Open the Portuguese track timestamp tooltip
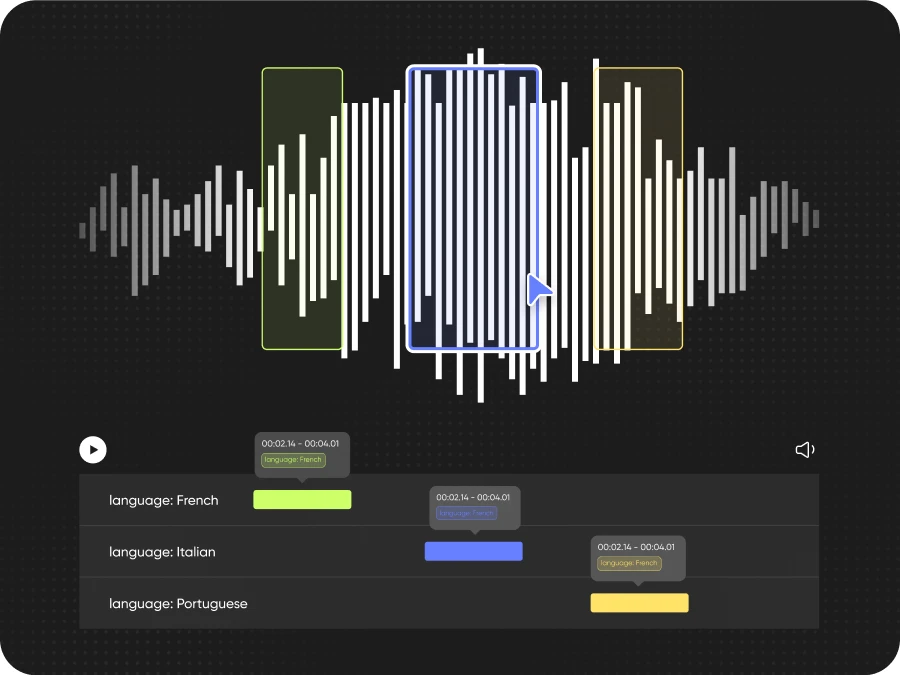 point(638,556)
